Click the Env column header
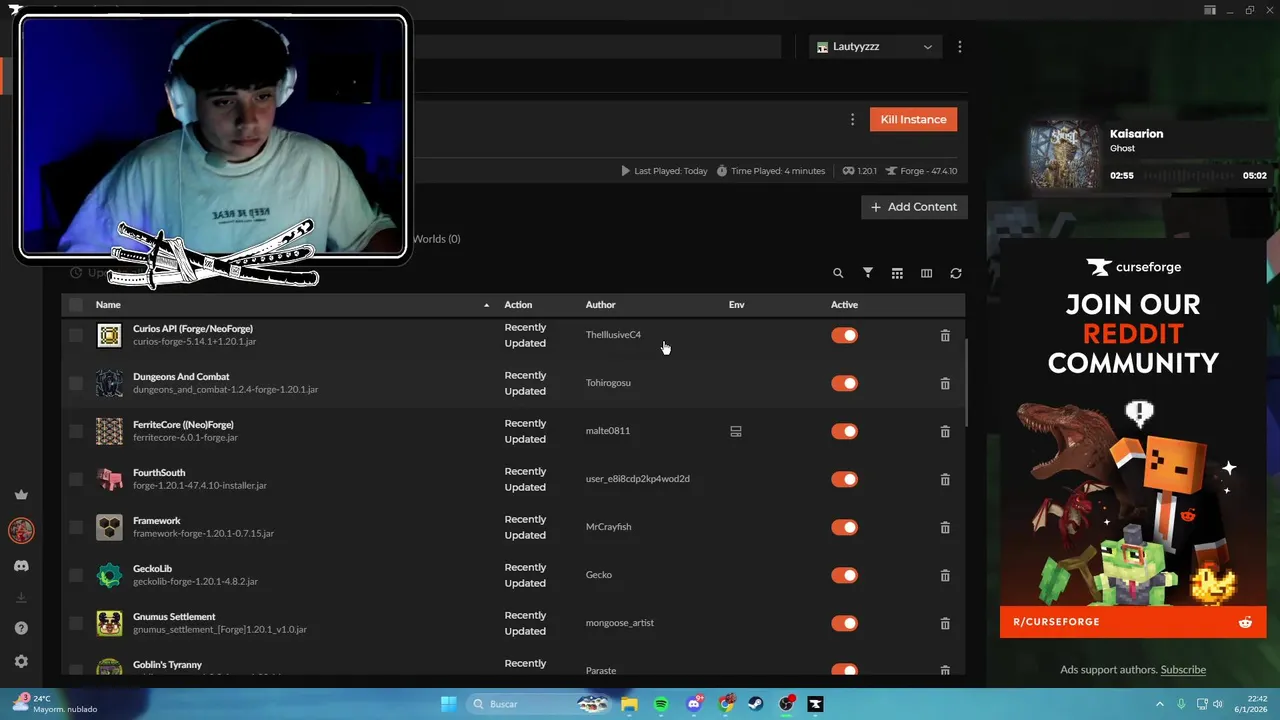Viewport: 1280px width, 720px height. (x=736, y=305)
